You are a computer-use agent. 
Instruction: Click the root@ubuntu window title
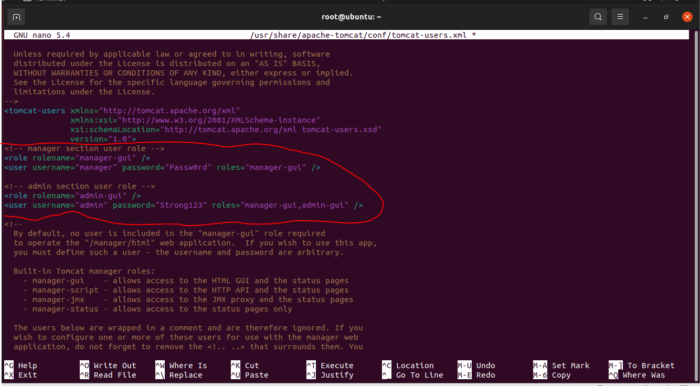point(351,17)
